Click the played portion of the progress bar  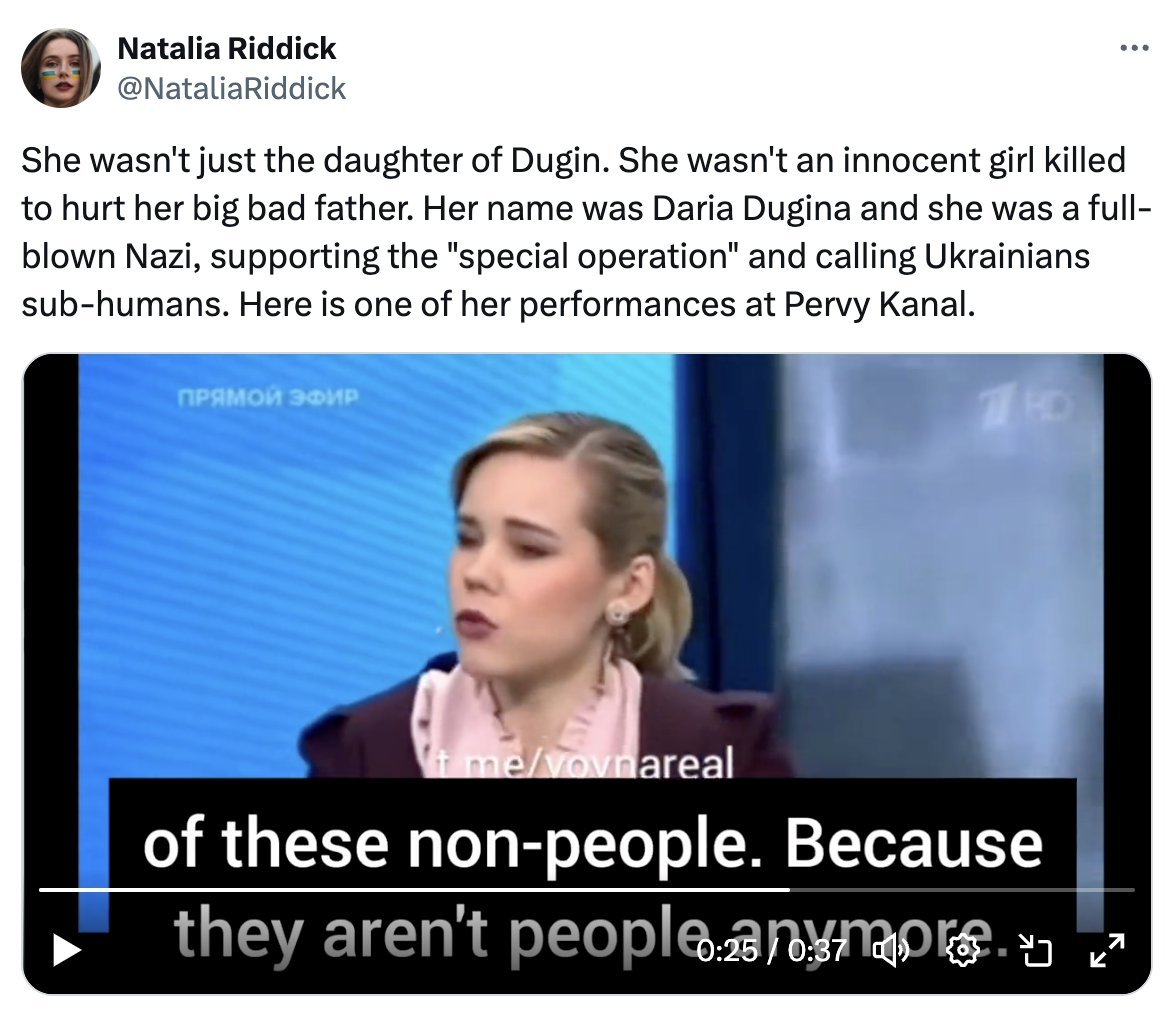pyautogui.click(x=414, y=889)
